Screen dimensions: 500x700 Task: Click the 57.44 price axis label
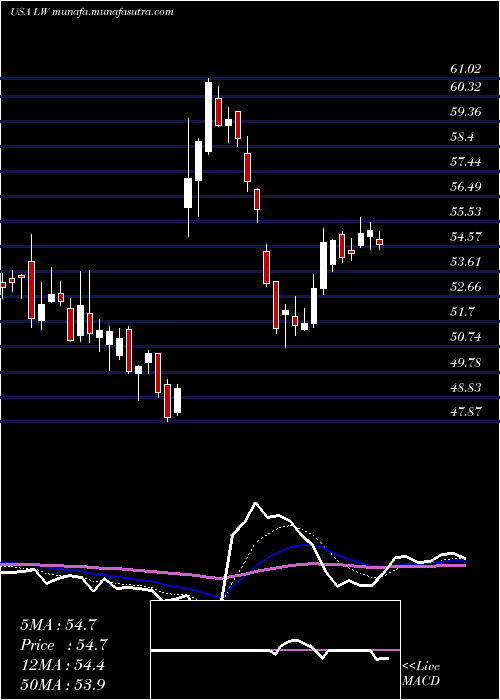click(x=466, y=162)
